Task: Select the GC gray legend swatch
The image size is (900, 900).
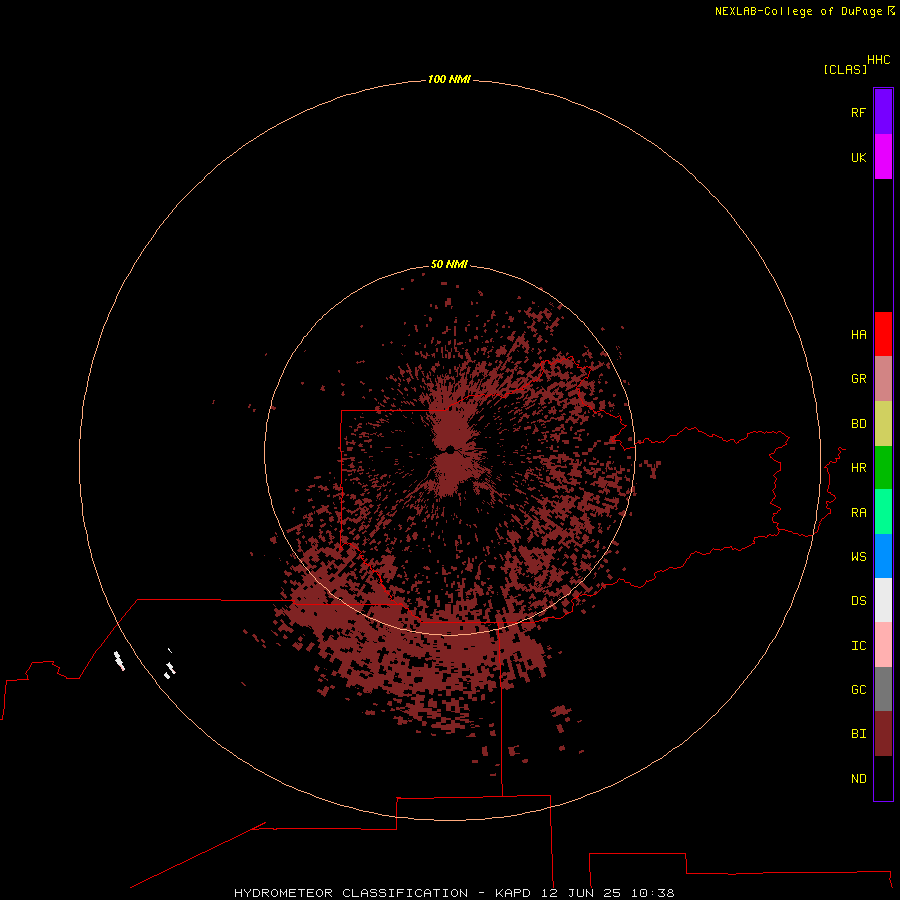Action: point(883,689)
